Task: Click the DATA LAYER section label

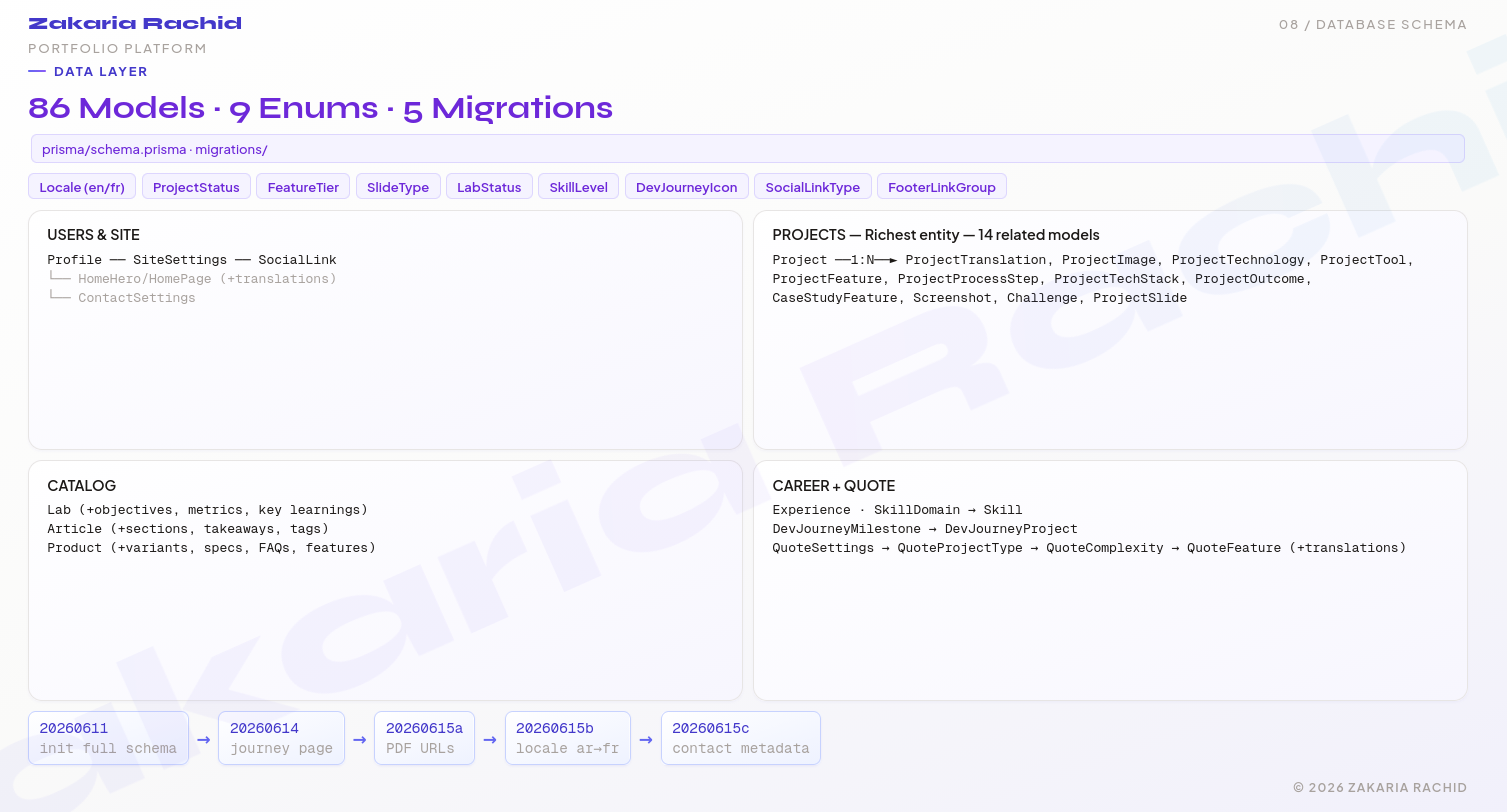Action: click(x=101, y=72)
